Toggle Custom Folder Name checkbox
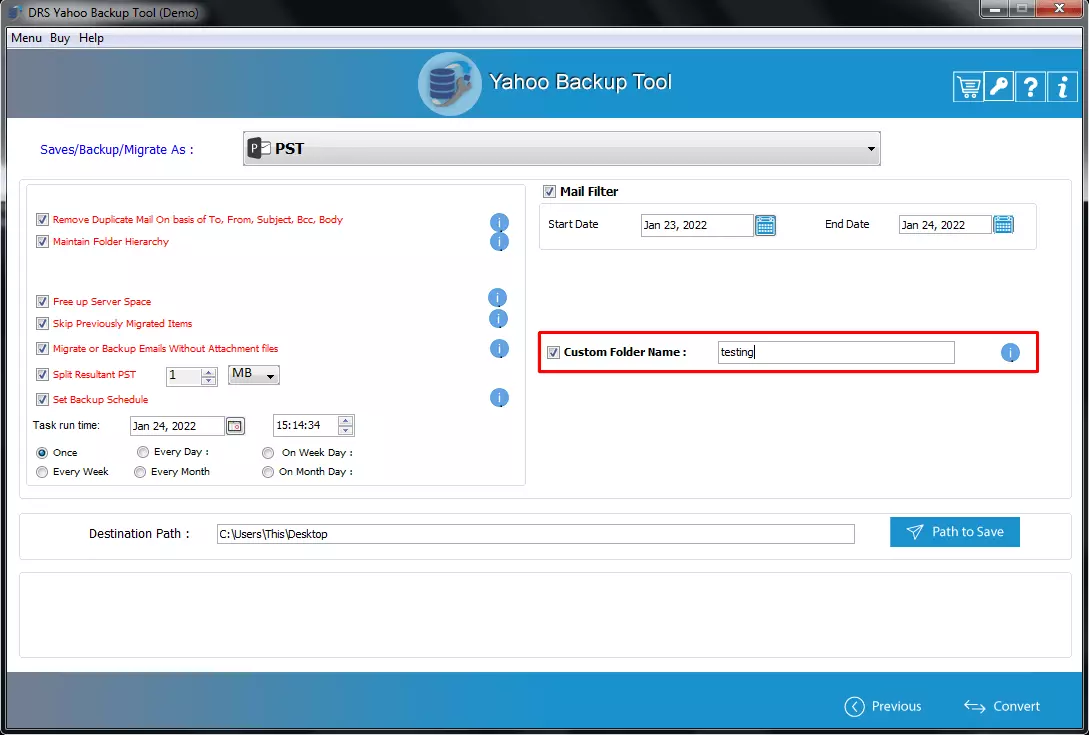 (x=554, y=352)
